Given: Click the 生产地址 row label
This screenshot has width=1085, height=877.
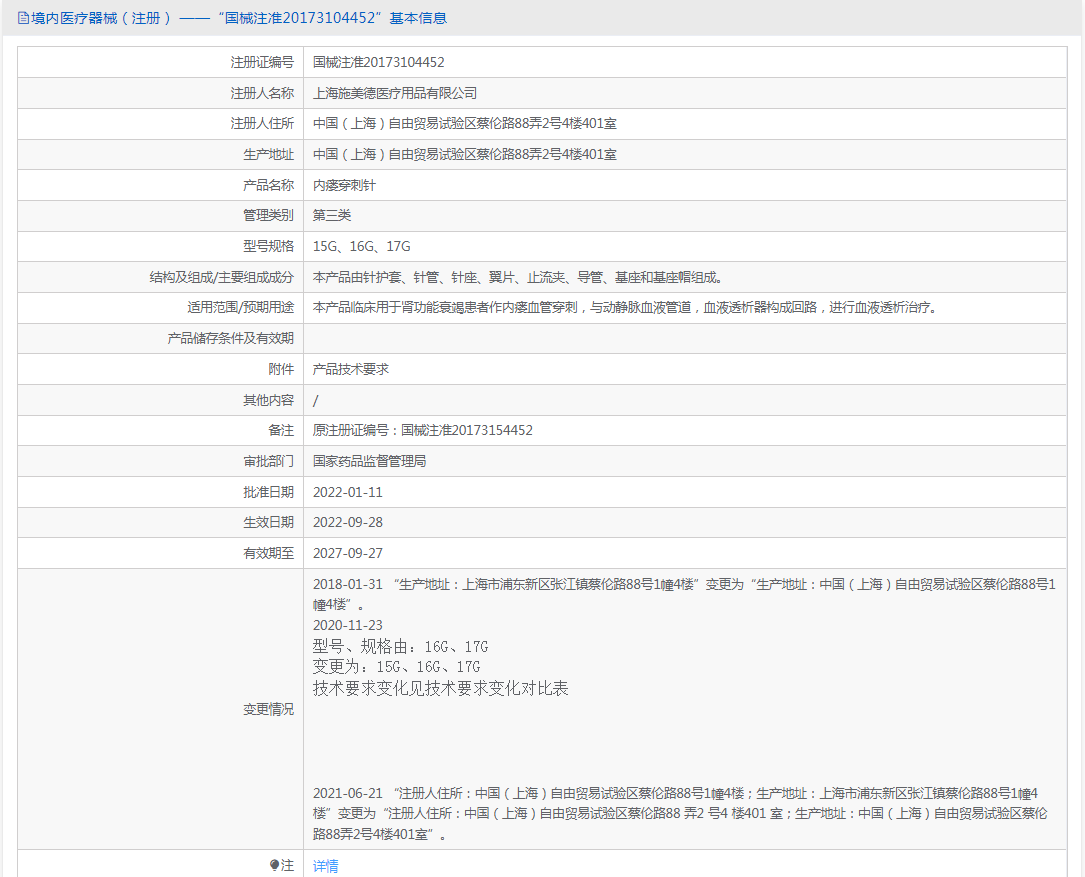Looking at the screenshot, I should point(268,154).
